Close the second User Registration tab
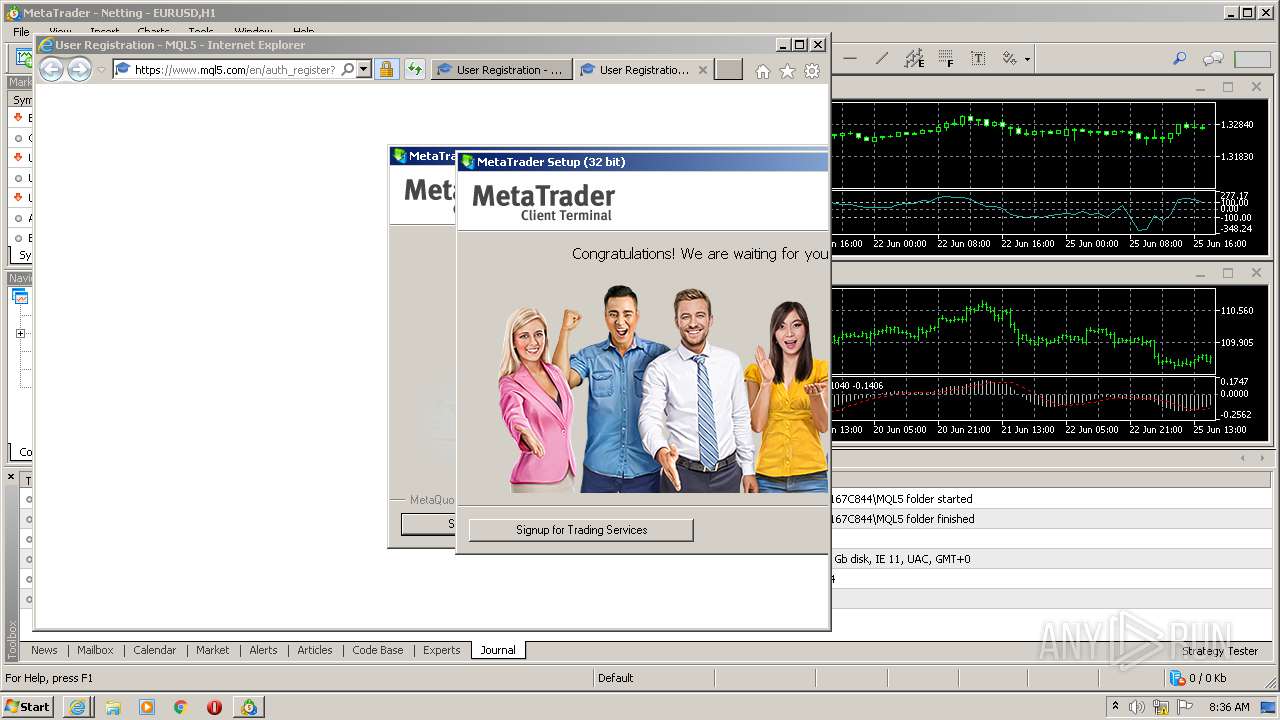Viewport: 1280px width, 720px height. [x=703, y=70]
